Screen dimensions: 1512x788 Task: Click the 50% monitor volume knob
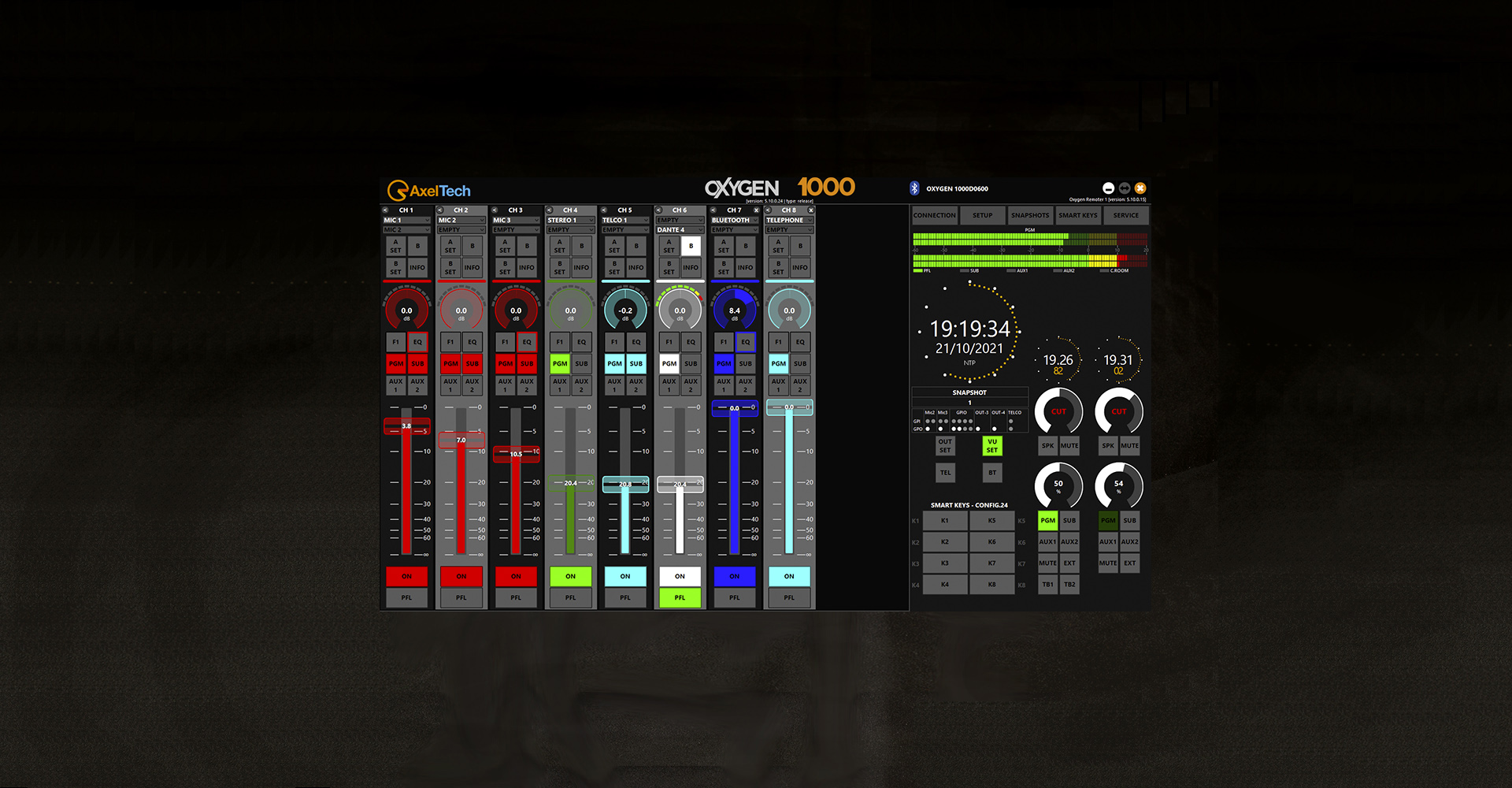[1058, 486]
